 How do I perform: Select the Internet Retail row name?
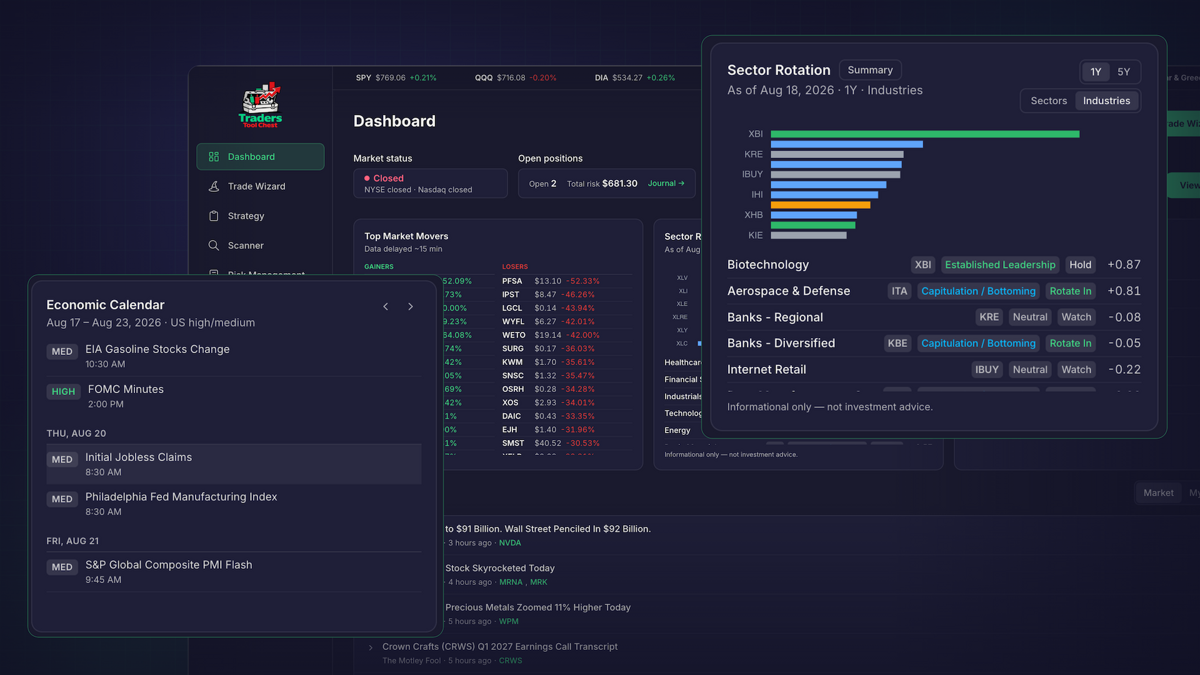click(x=766, y=369)
